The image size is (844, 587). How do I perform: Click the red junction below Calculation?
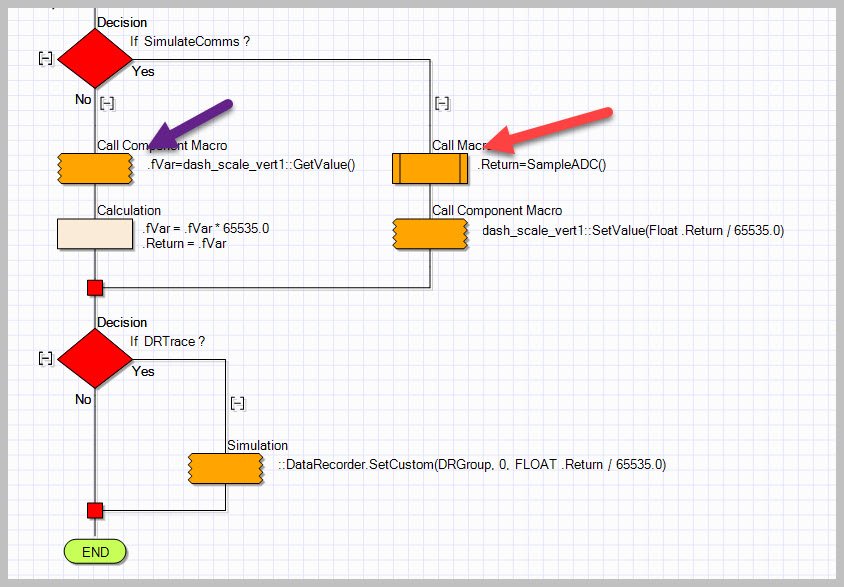(x=95, y=288)
